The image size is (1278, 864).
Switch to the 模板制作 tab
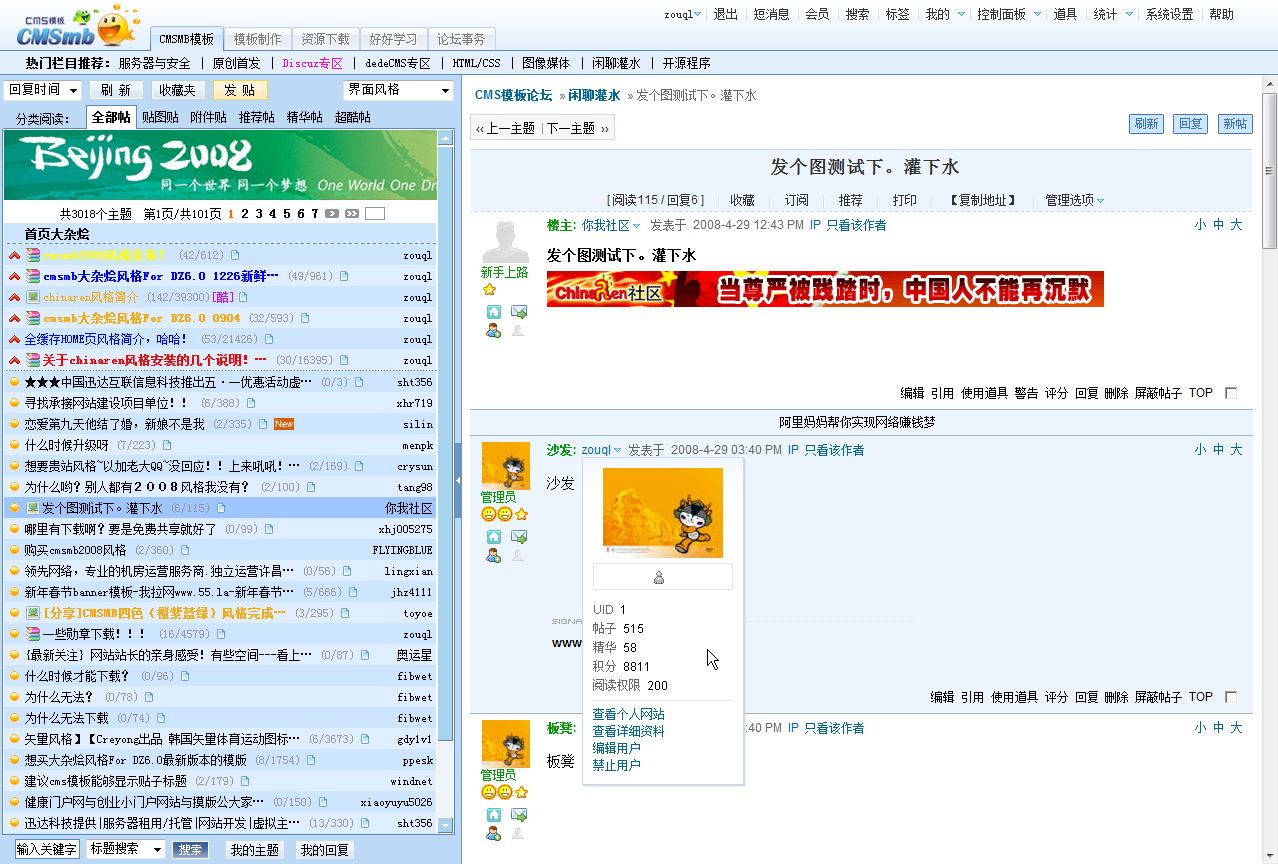tap(257, 39)
